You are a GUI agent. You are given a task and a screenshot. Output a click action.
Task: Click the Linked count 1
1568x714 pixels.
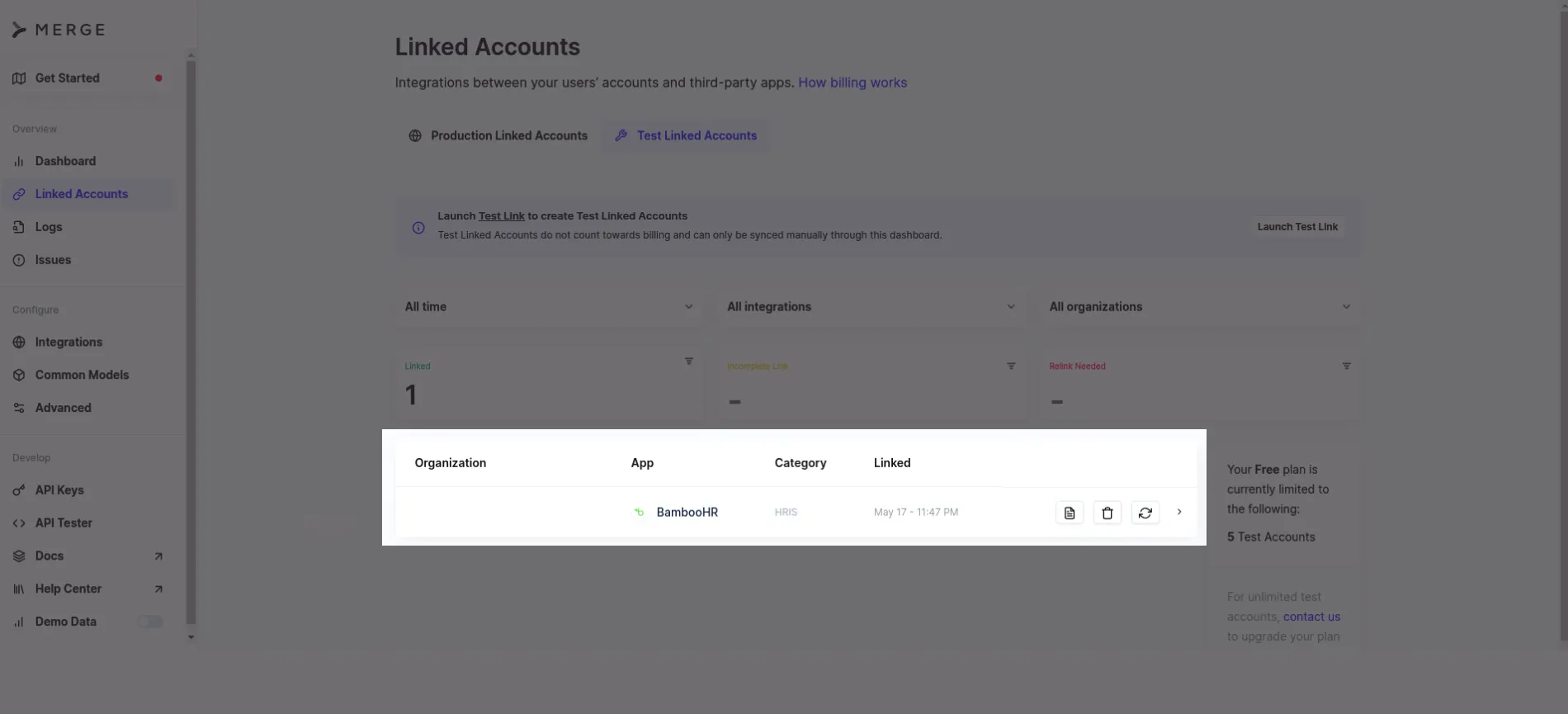(411, 395)
